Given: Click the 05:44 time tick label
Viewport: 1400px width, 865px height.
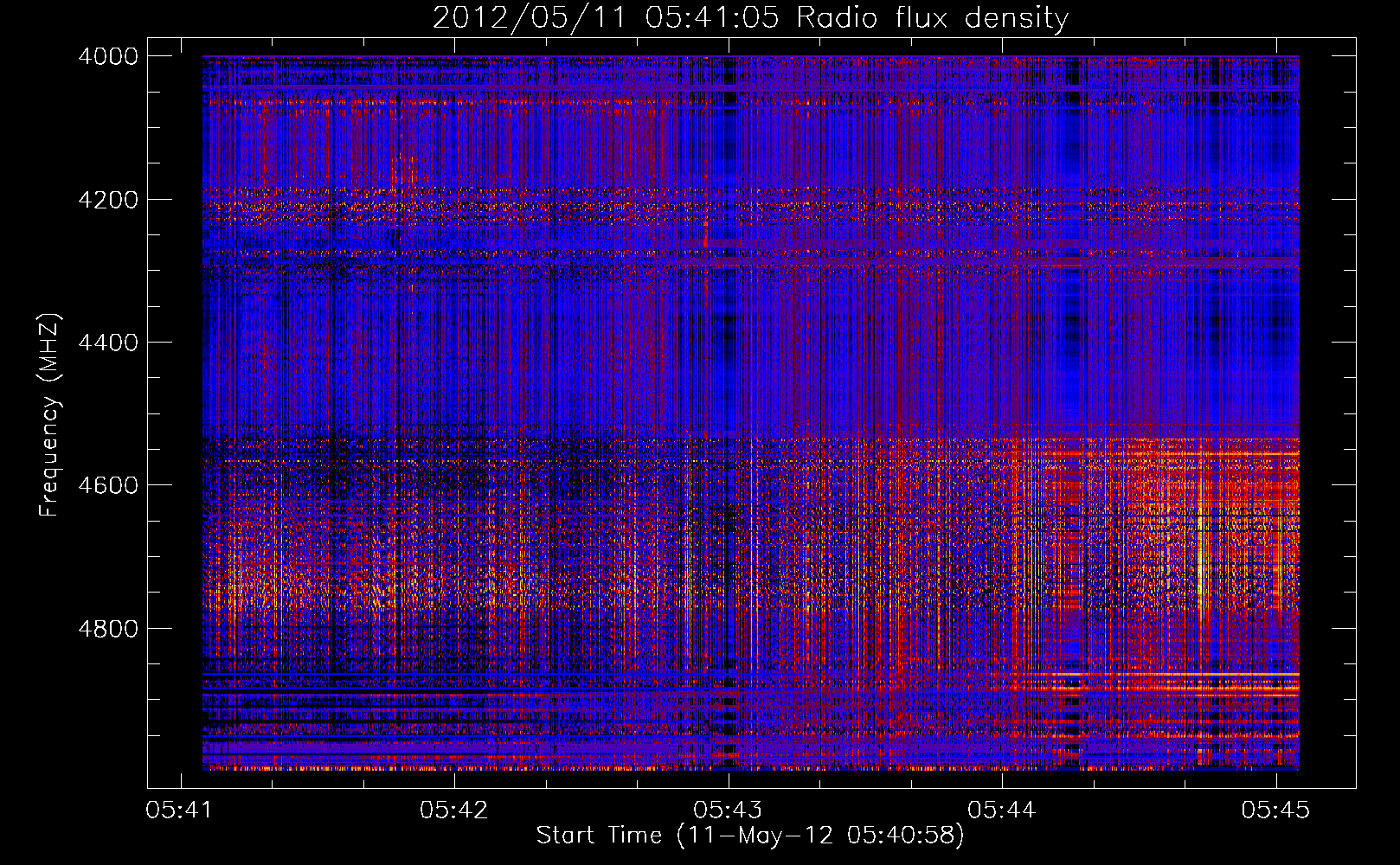Looking at the screenshot, I should point(1002,811).
